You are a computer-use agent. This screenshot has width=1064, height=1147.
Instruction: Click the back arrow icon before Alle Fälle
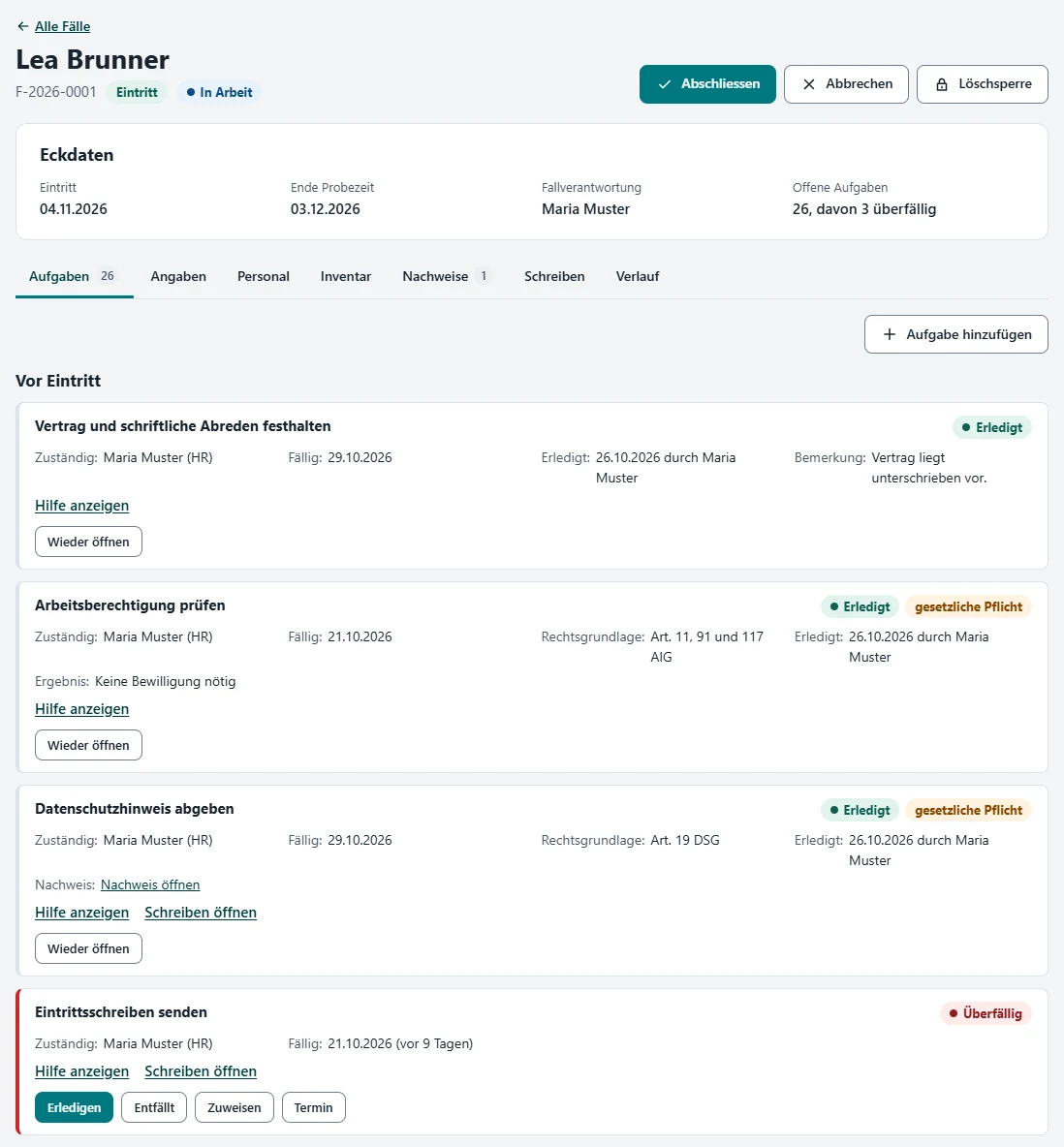[22, 26]
